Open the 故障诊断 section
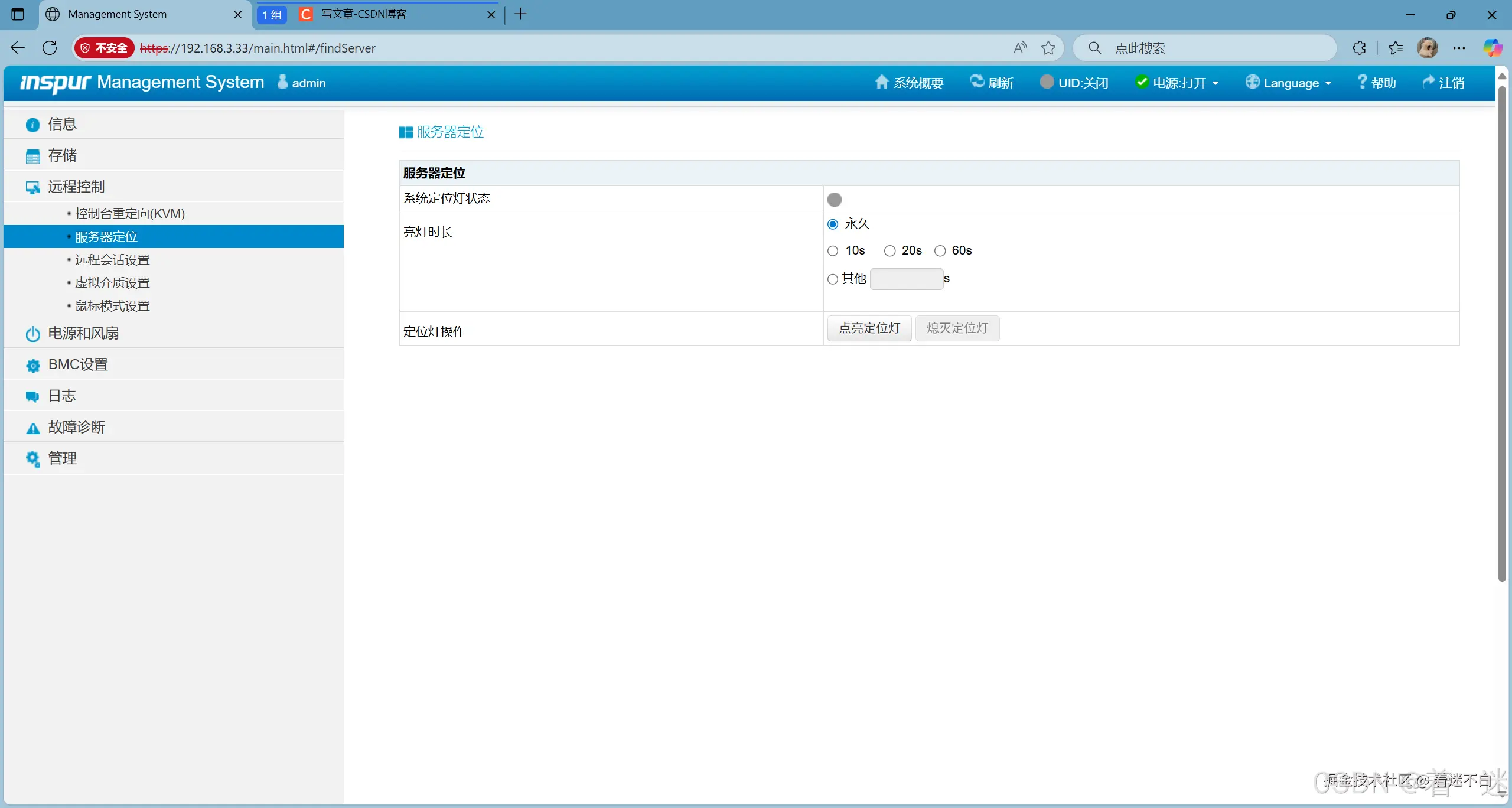Screen dimensions: 1512x808 (76, 426)
